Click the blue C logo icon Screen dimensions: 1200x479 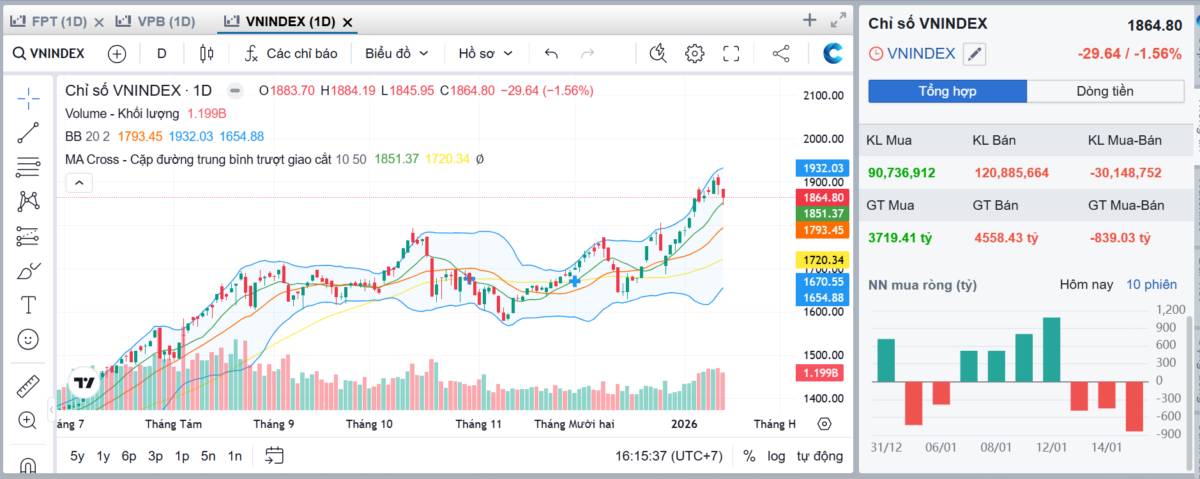pos(832,54)
